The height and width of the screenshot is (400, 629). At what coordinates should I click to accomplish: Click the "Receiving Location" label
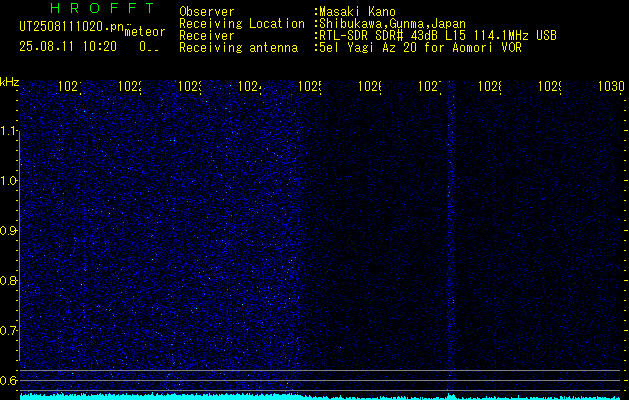tap(242, 24)
